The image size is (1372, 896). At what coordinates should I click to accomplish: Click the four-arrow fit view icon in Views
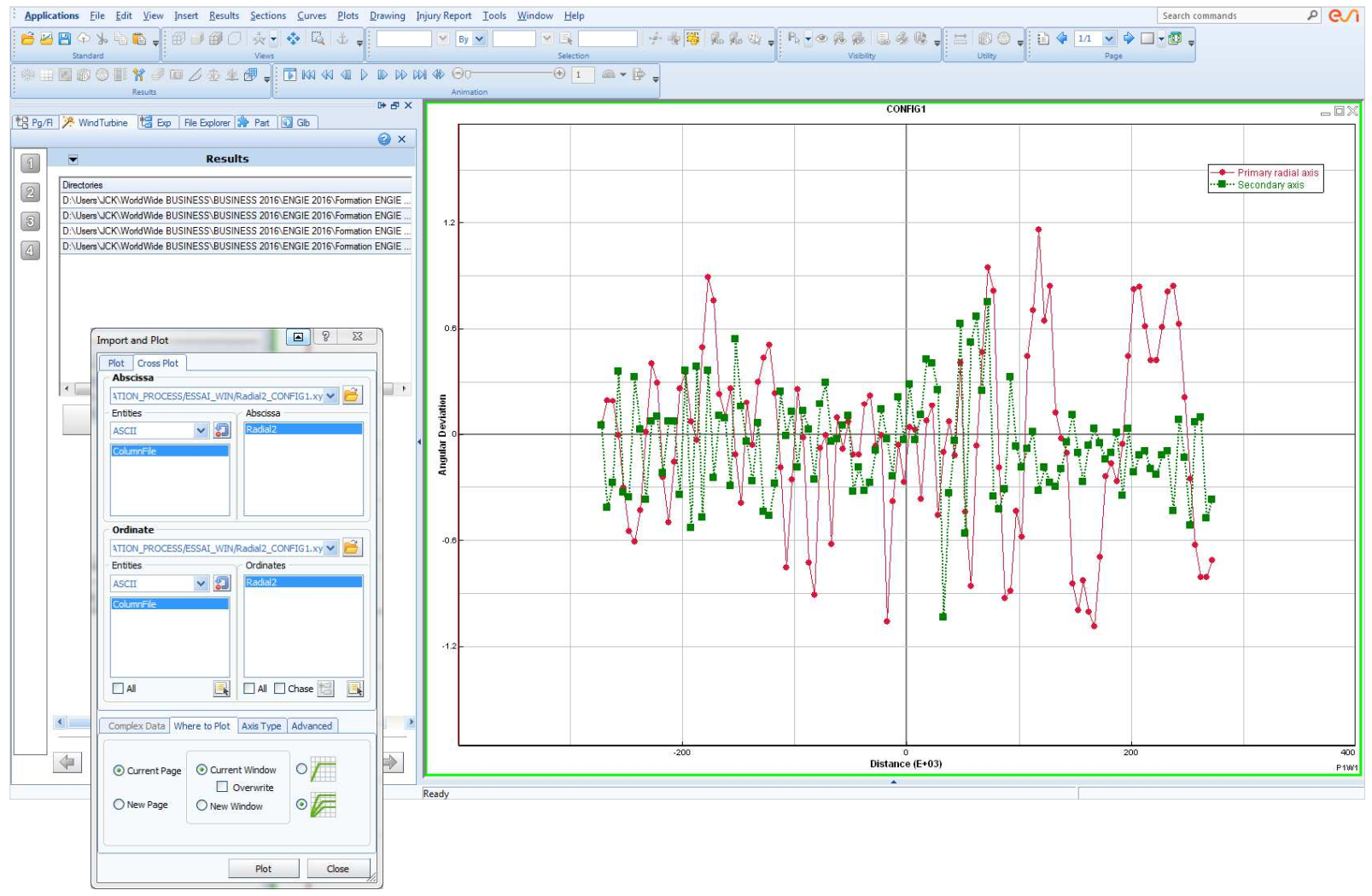point(293,38)
